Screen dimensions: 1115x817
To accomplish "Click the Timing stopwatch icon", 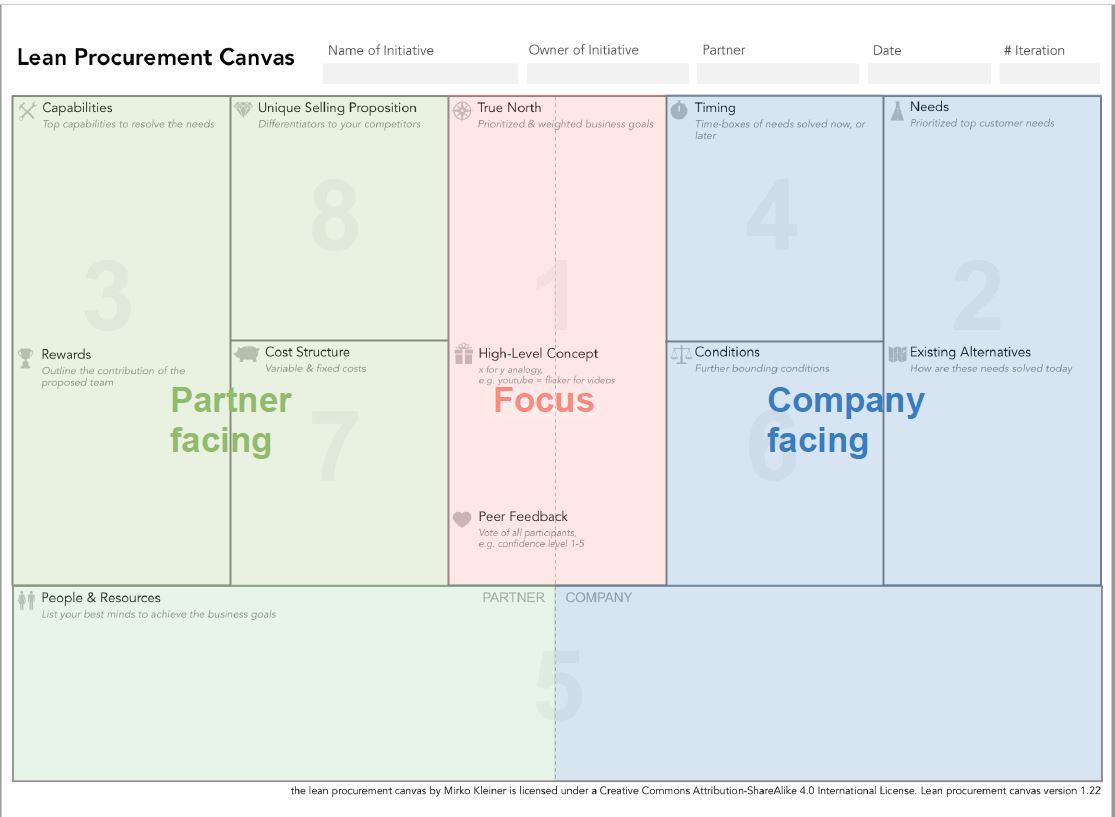I will (x=679, y=109).
